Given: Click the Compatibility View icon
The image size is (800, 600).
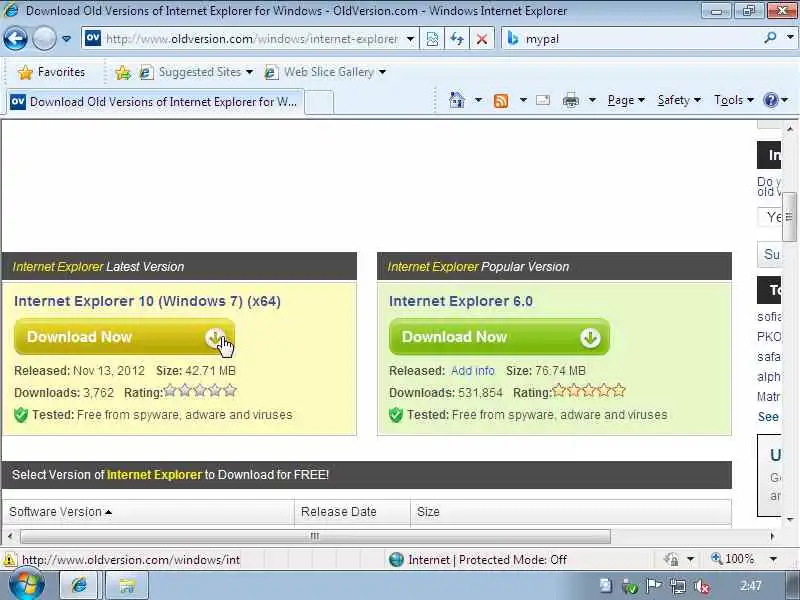Looking at the screenshot, I should click(432, 39).
